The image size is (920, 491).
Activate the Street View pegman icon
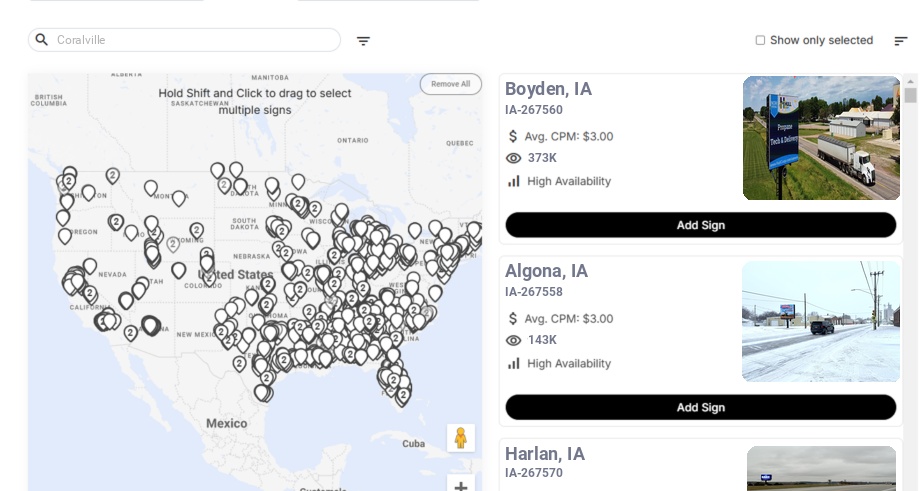click(461, 438)
